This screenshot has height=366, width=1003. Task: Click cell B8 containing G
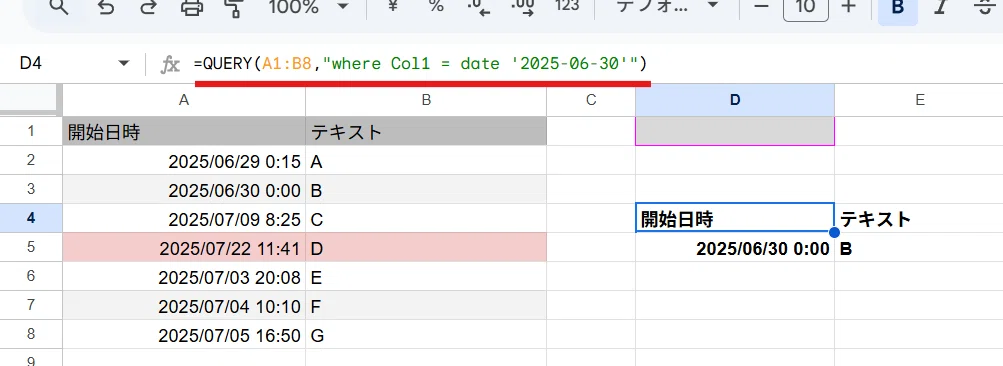click(x=426, y=334)
